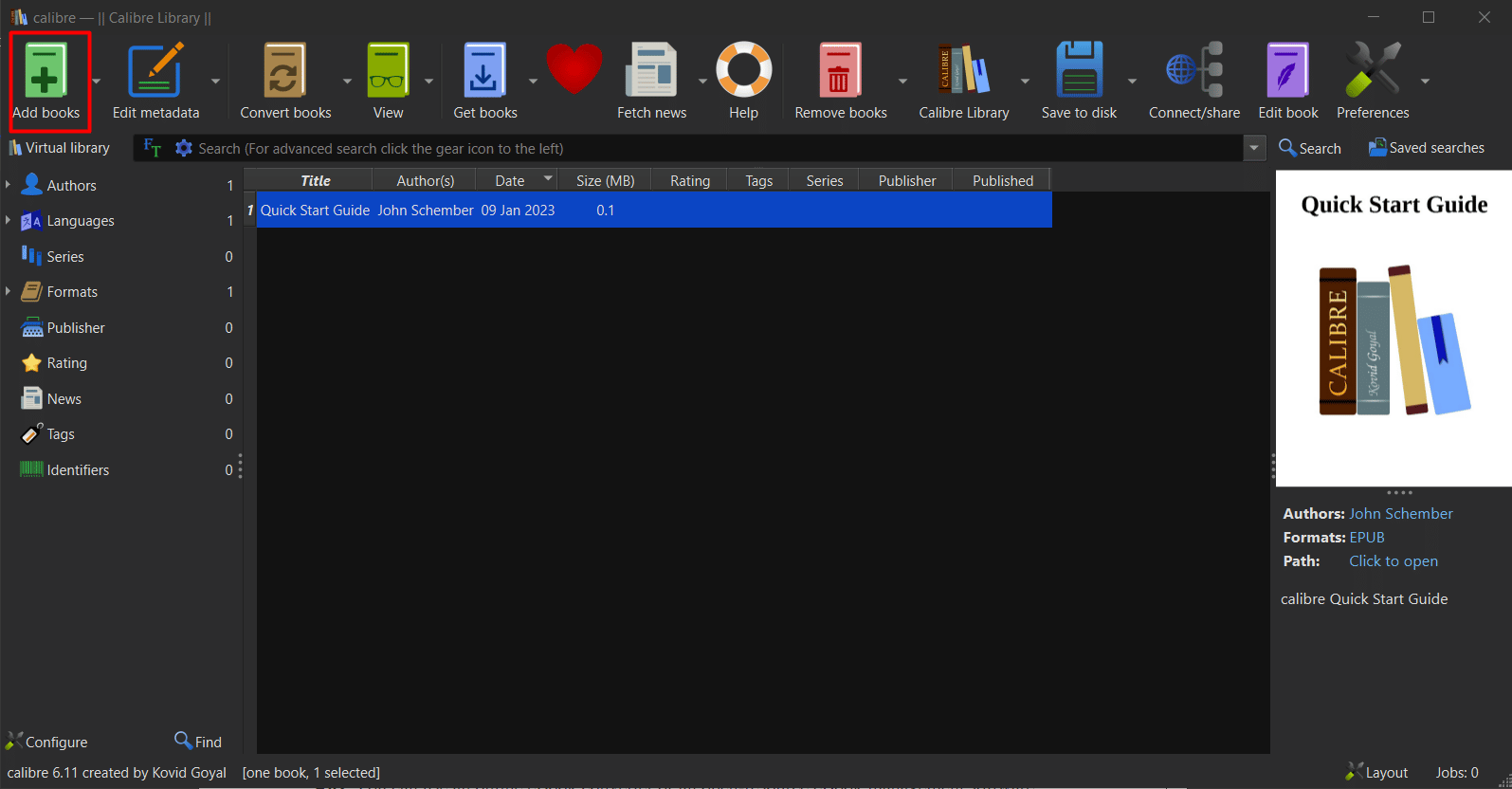
Task: Expand Save to disk dropdown arrow
Action: click(x=1132, y=82)
